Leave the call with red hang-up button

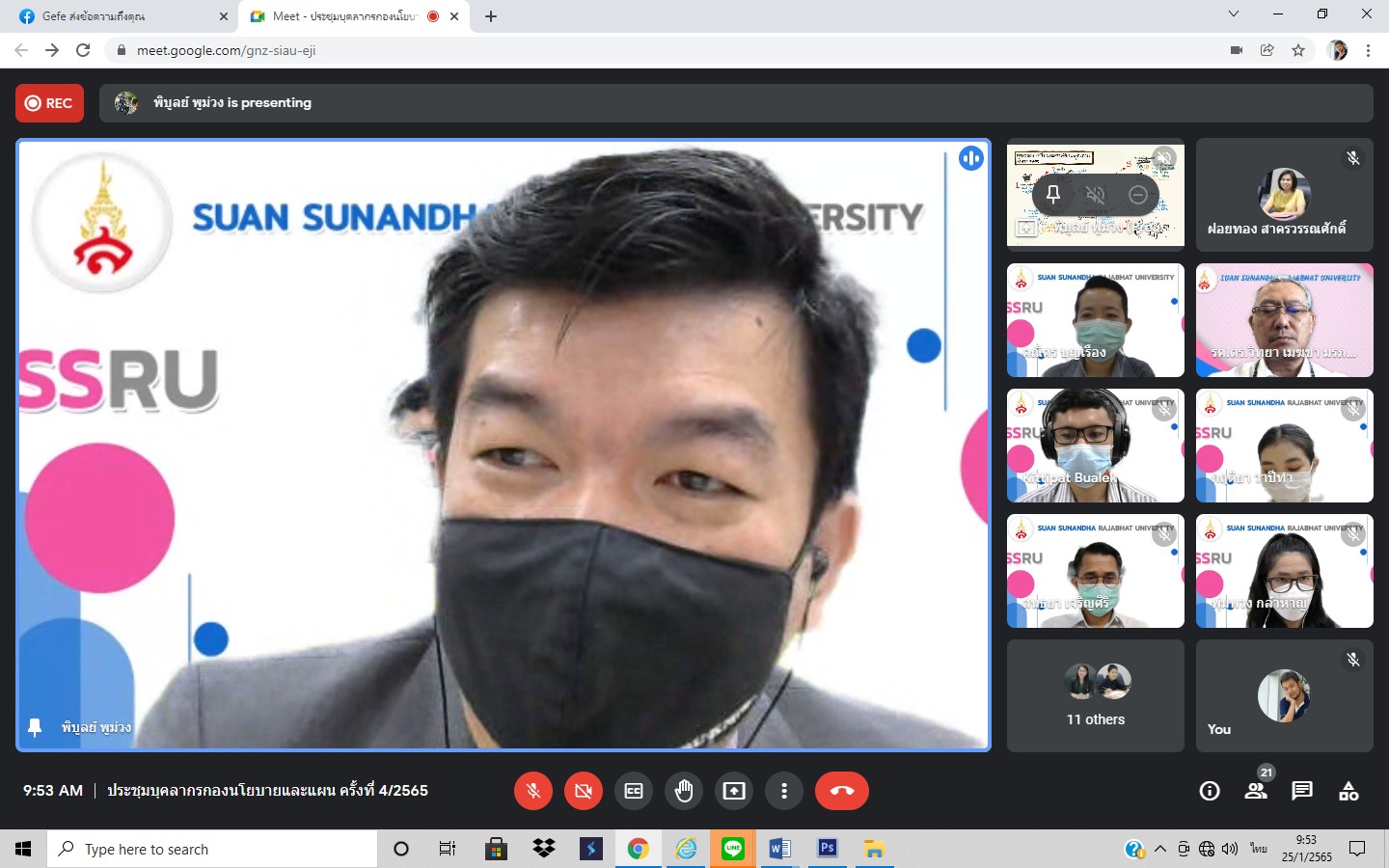click(x=841, y=791)
